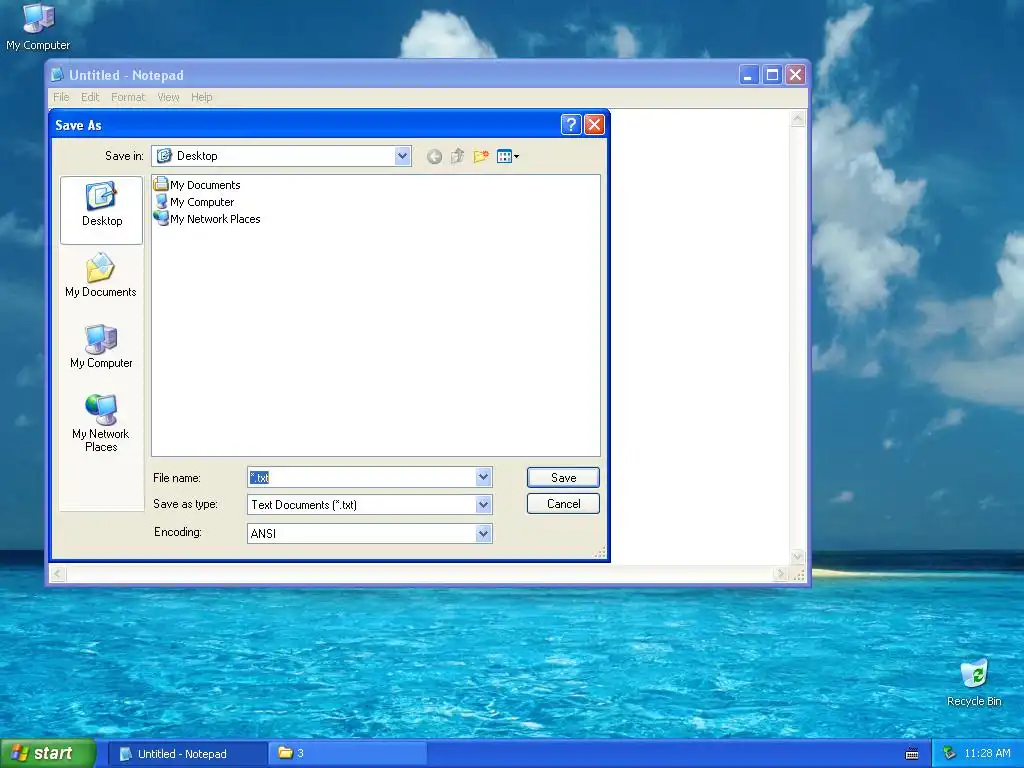
Task: Expand the Save as type dropdown
Action: [483, 504]
